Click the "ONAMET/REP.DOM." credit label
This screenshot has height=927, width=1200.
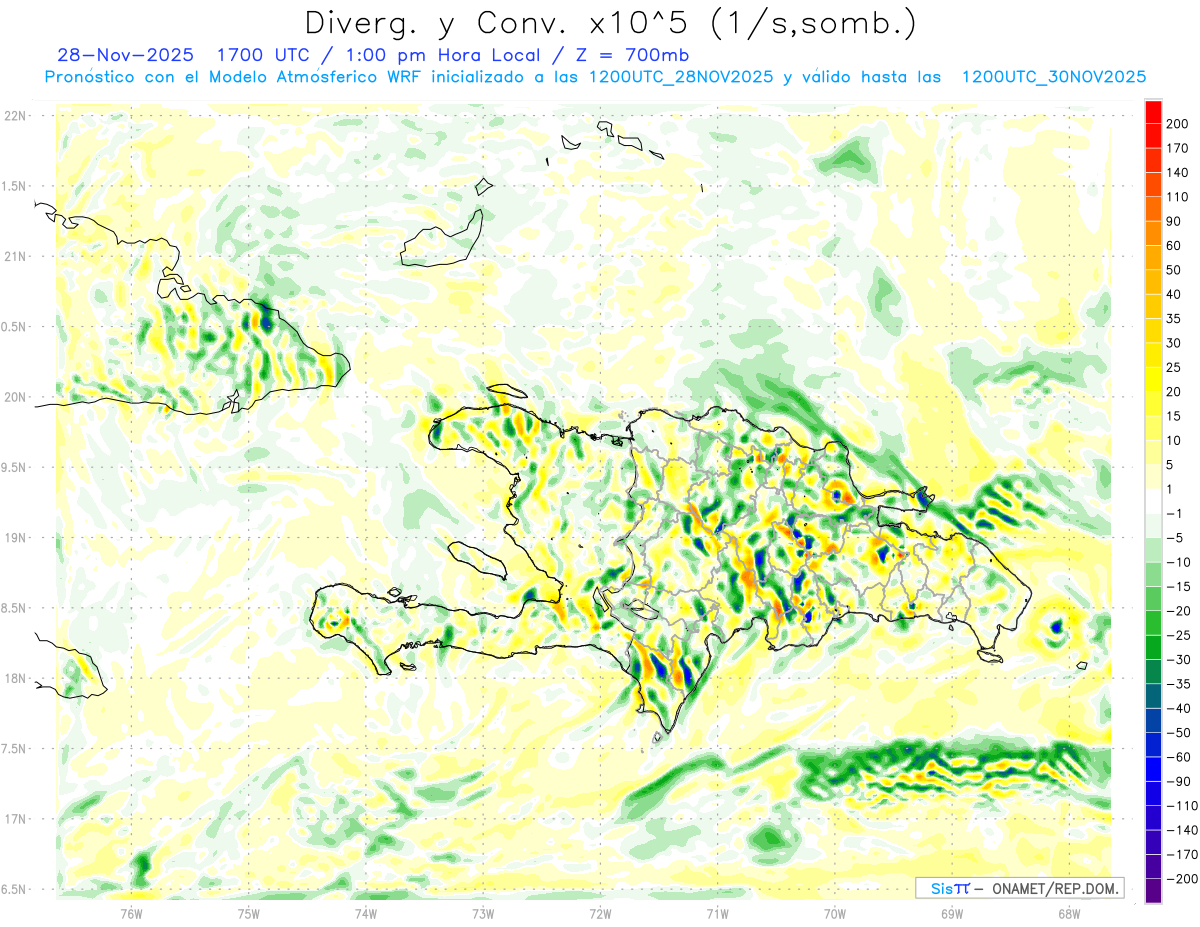[x=1055, y=888]
